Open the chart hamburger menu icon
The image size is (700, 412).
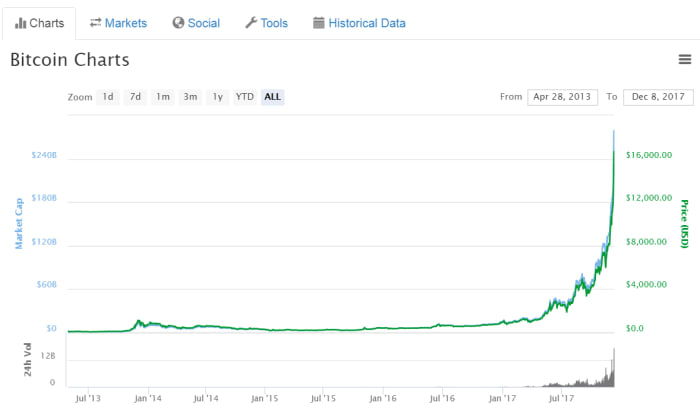pos(685,59)
